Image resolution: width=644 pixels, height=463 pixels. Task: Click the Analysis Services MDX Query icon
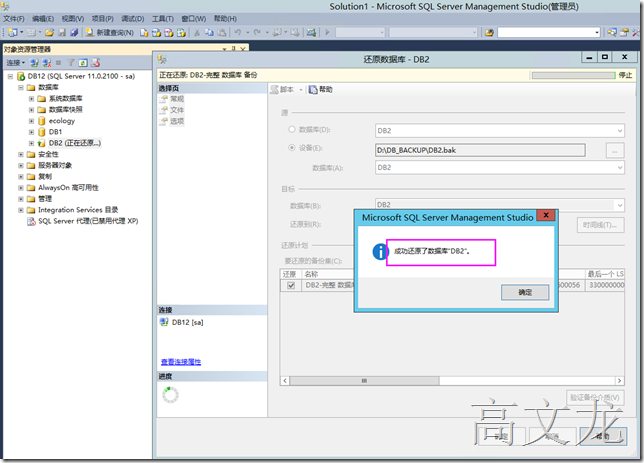click(156, 32)
